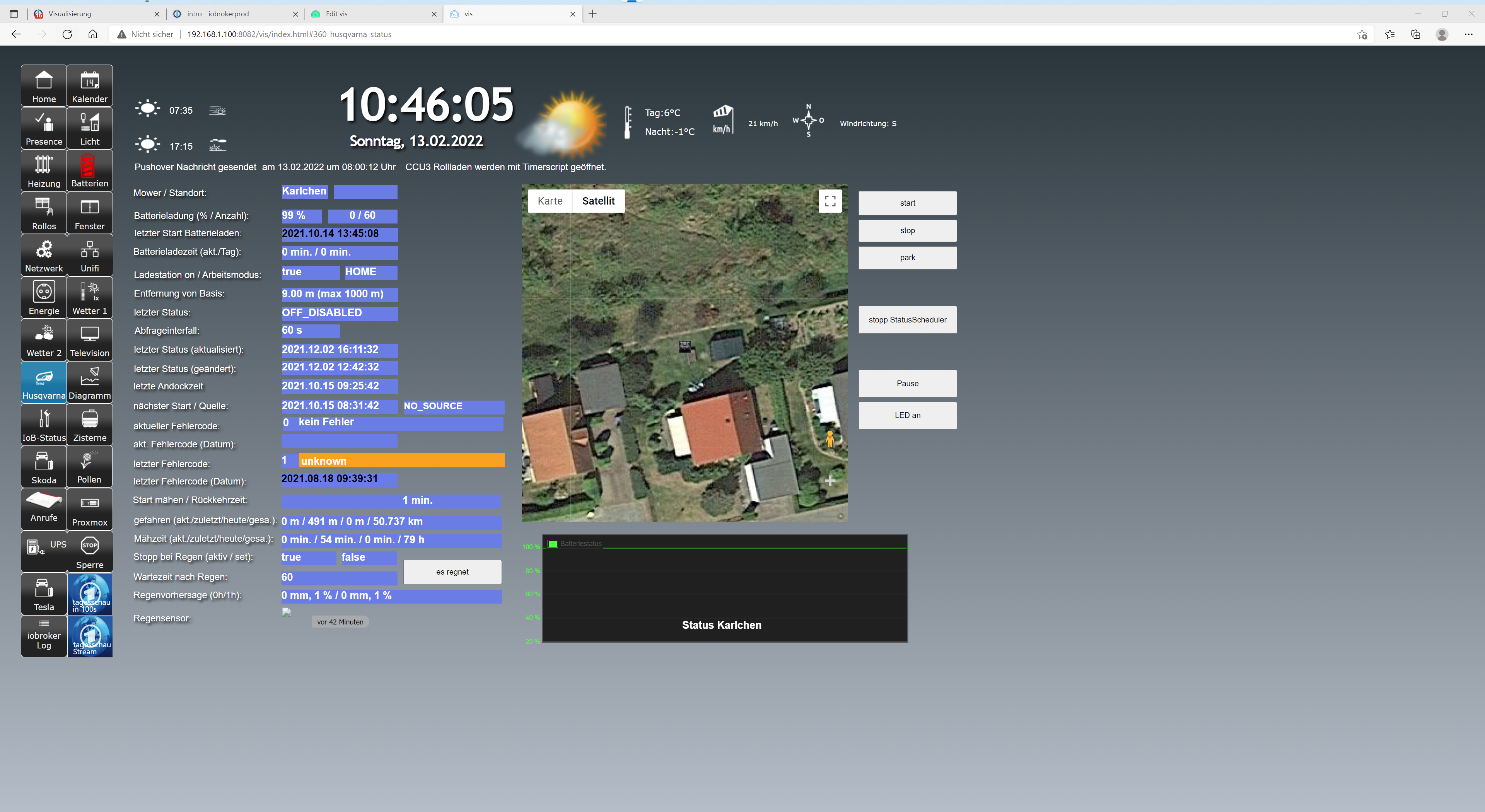
Task: Open browser settings and more menu
Action: tap(1468, 34)
